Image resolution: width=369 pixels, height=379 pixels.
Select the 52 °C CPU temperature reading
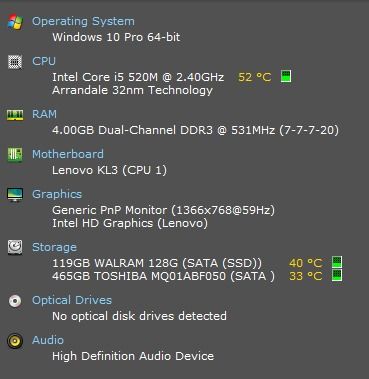255,77
